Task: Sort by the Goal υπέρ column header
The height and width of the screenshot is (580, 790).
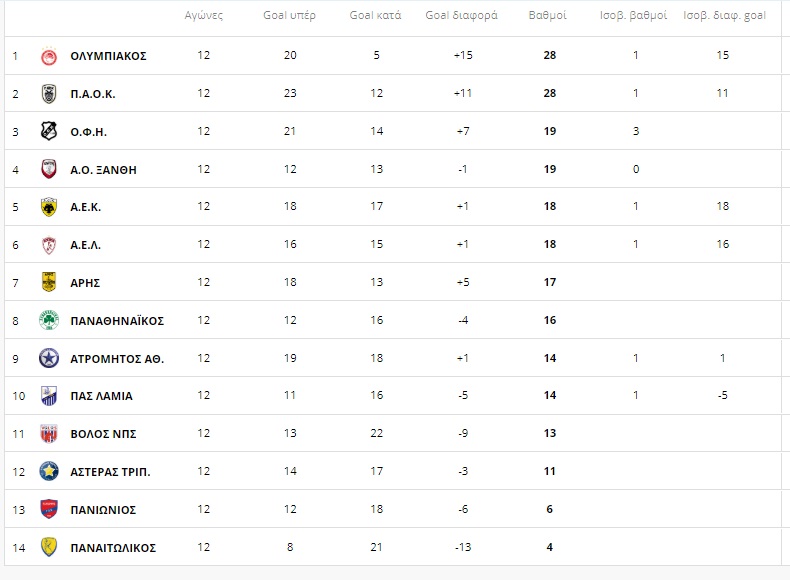Action: click(x=289, y=15)
